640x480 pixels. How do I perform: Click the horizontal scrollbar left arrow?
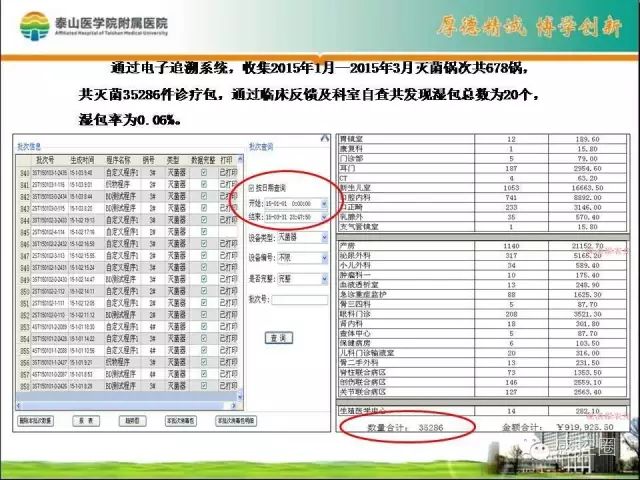tap(19, 406)
